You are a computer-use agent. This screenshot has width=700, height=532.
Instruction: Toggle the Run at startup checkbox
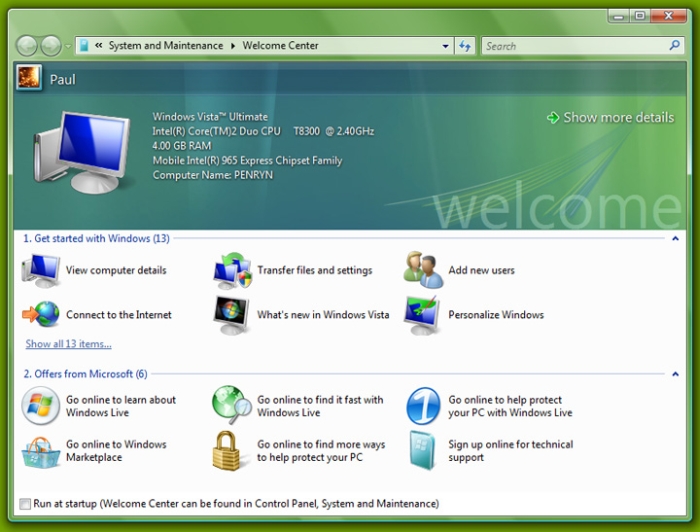pos(25,504)
